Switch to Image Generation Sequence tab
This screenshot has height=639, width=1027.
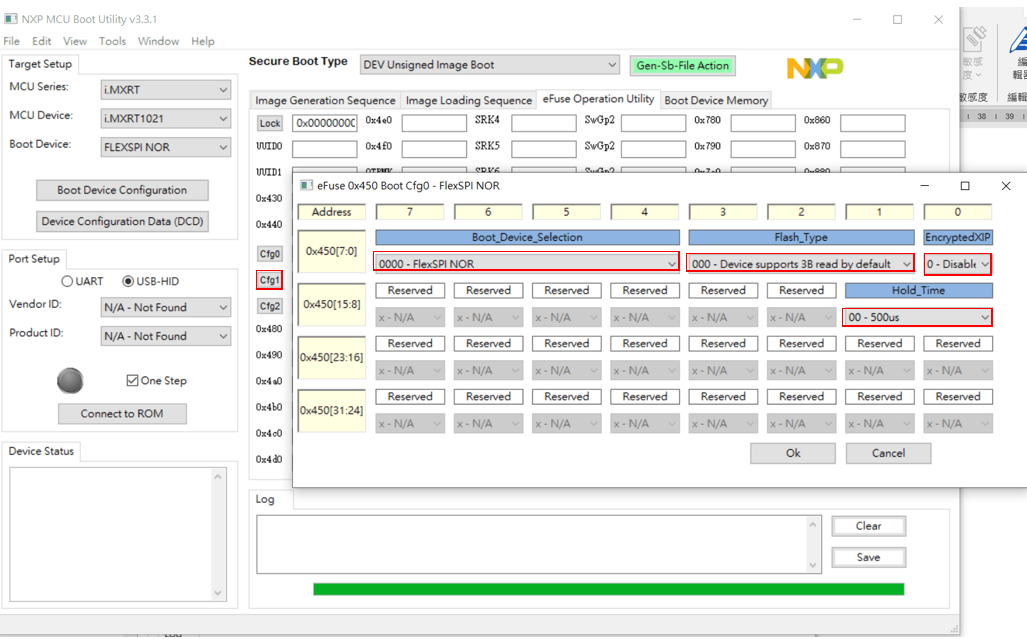325,100
